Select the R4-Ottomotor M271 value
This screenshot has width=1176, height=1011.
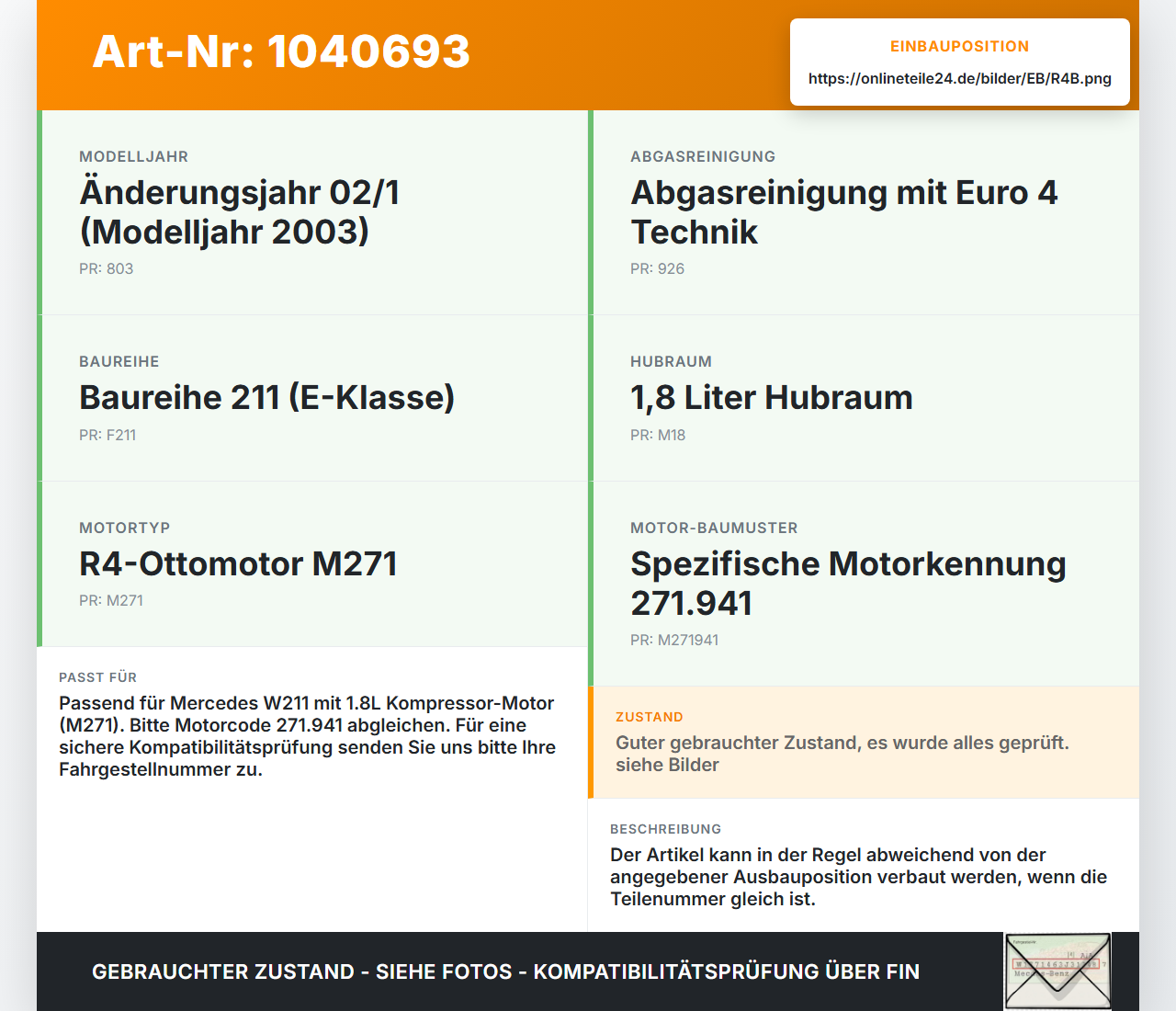pyautogui.click(x=238, y=563)
